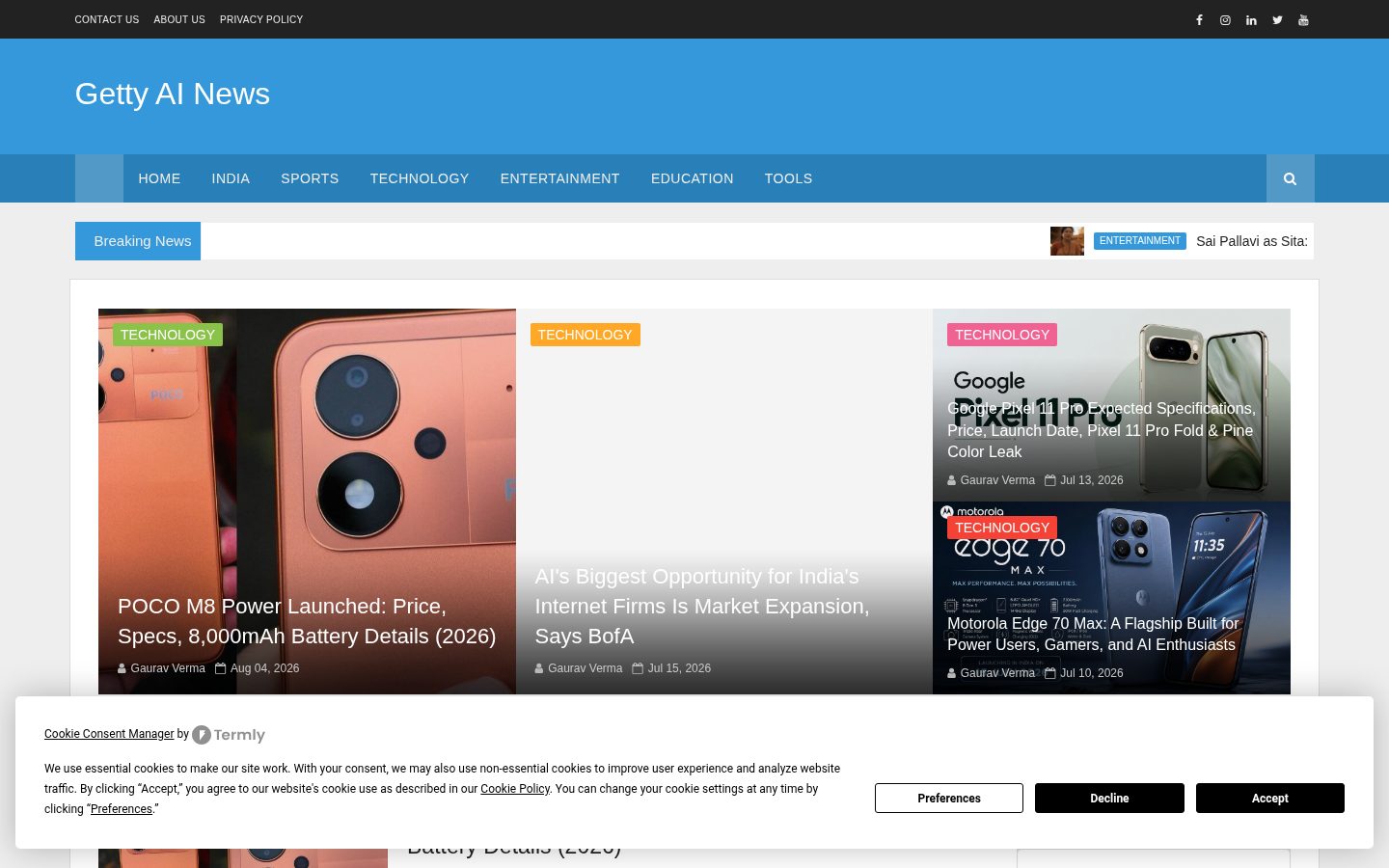Open the Sai Pallavi as Sita headline
Viewport: 1389px width, 868px height.
point(1252,241)
